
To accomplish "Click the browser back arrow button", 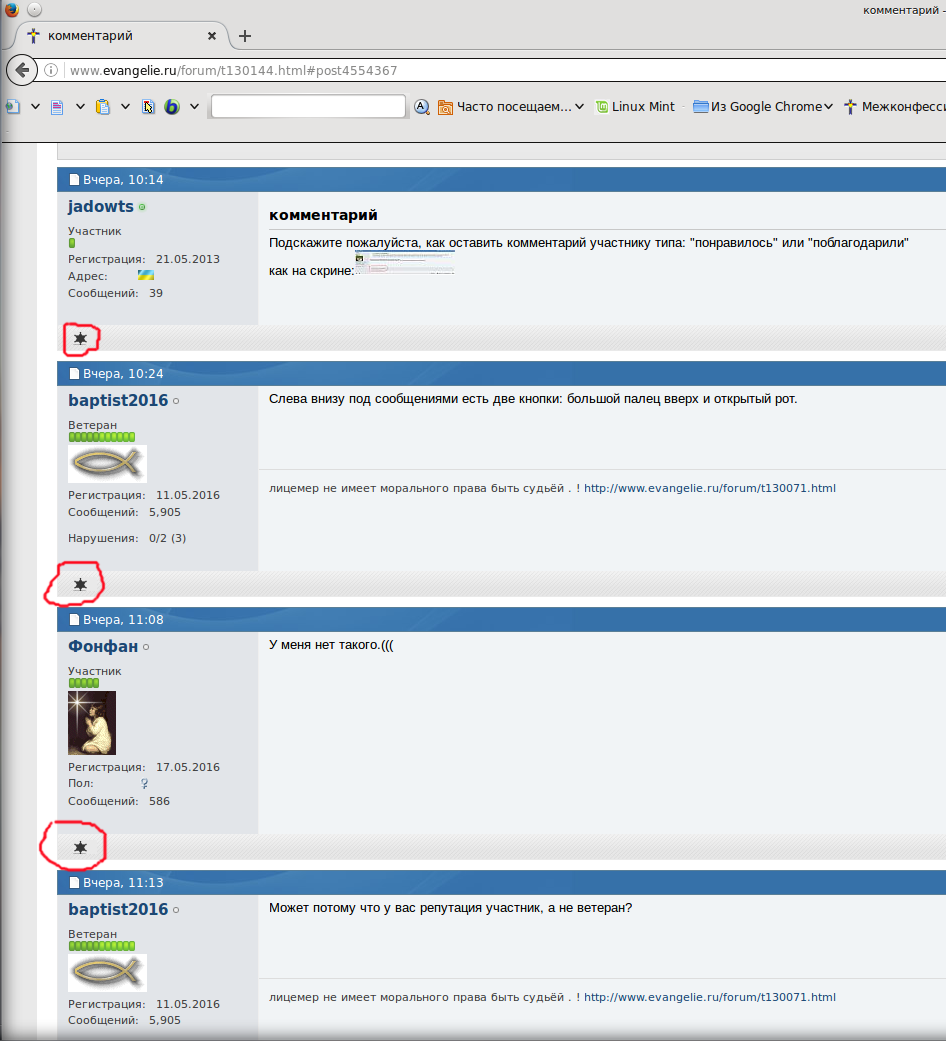I will pyautogui.click(x=22, y=71).
